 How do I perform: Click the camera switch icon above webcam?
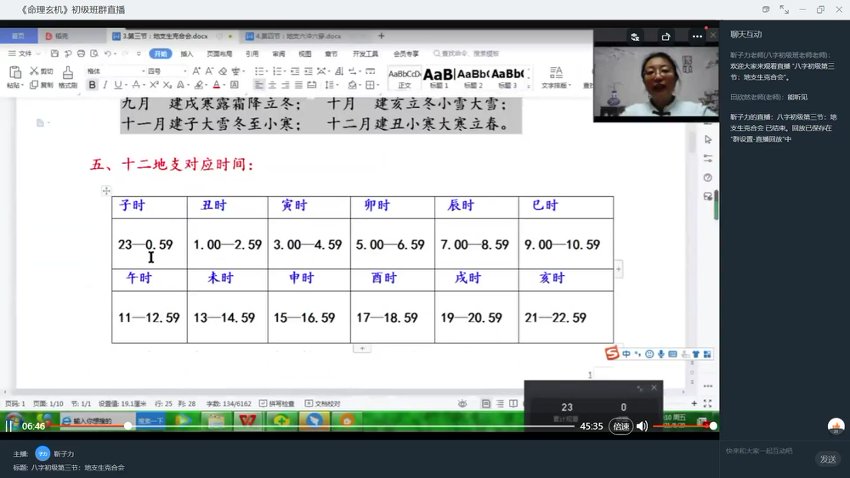point(635,37)
